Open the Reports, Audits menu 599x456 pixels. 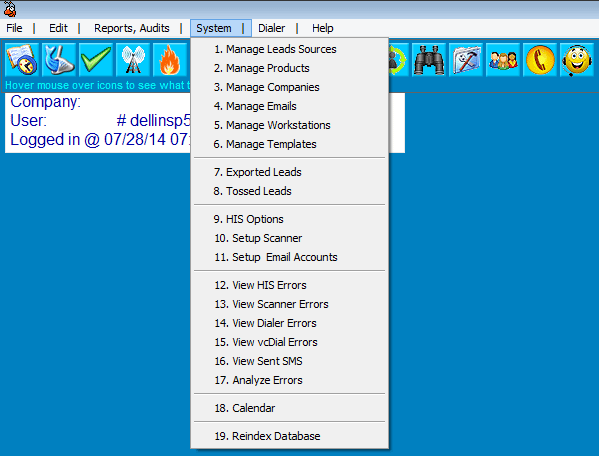click(x=131, y=28)
